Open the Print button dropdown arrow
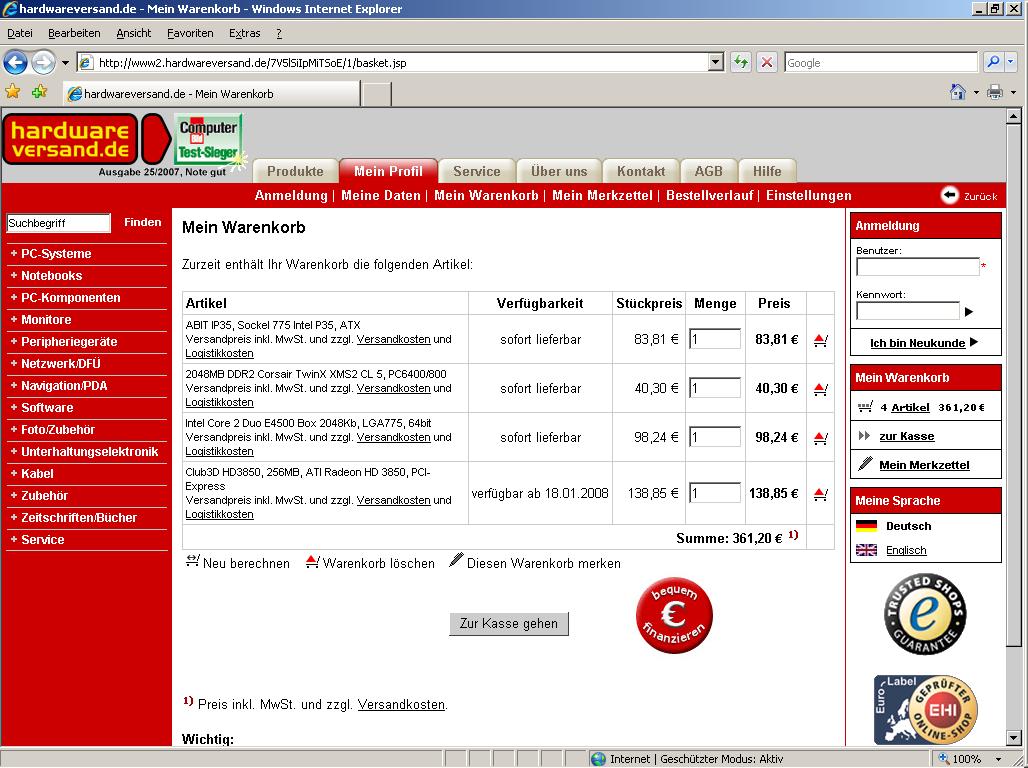The height and width of the screenshot is (768, 1028). pyautogui.click(x=1013, y=92)
